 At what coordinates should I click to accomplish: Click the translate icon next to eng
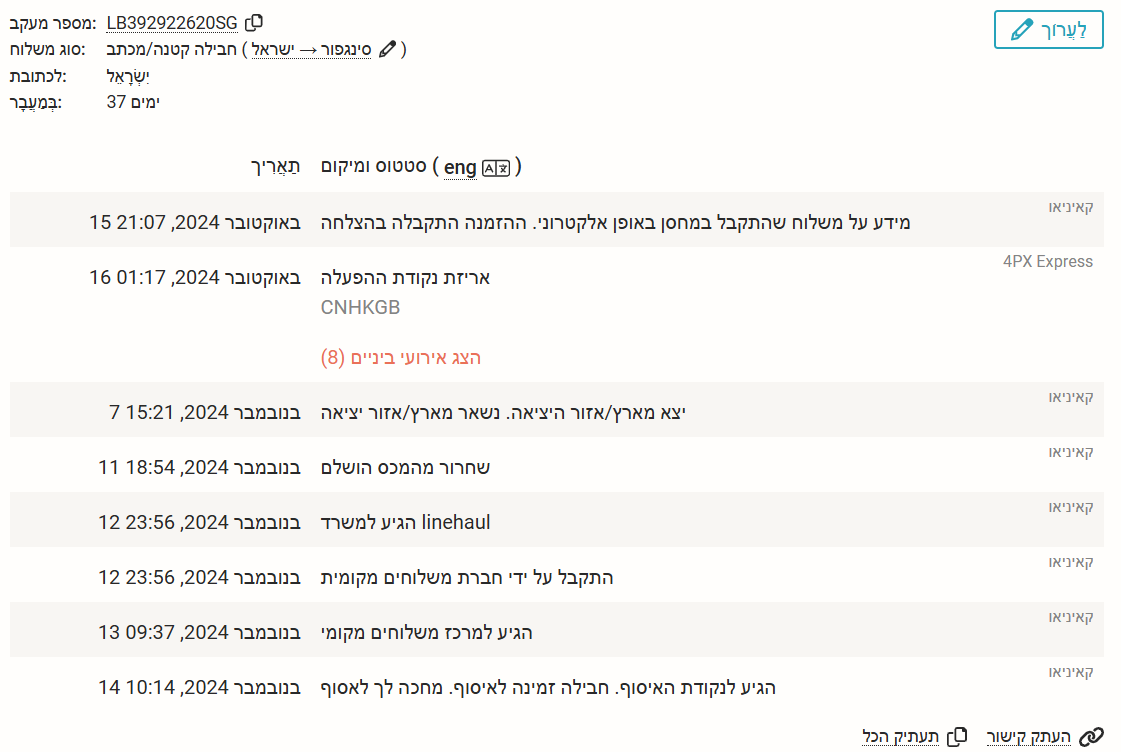(496, 167)
